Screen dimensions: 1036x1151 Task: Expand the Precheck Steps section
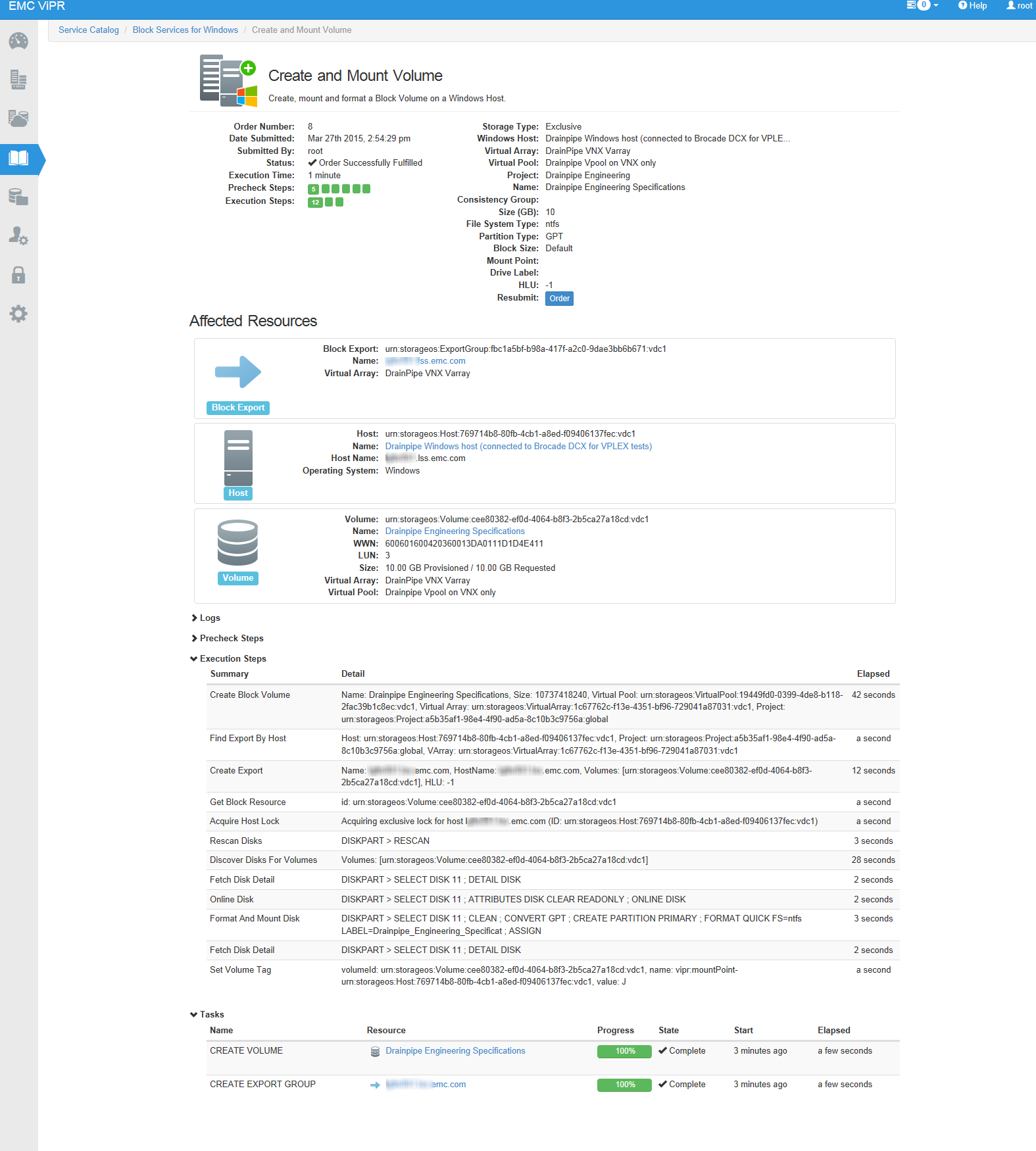pos(228,639)
